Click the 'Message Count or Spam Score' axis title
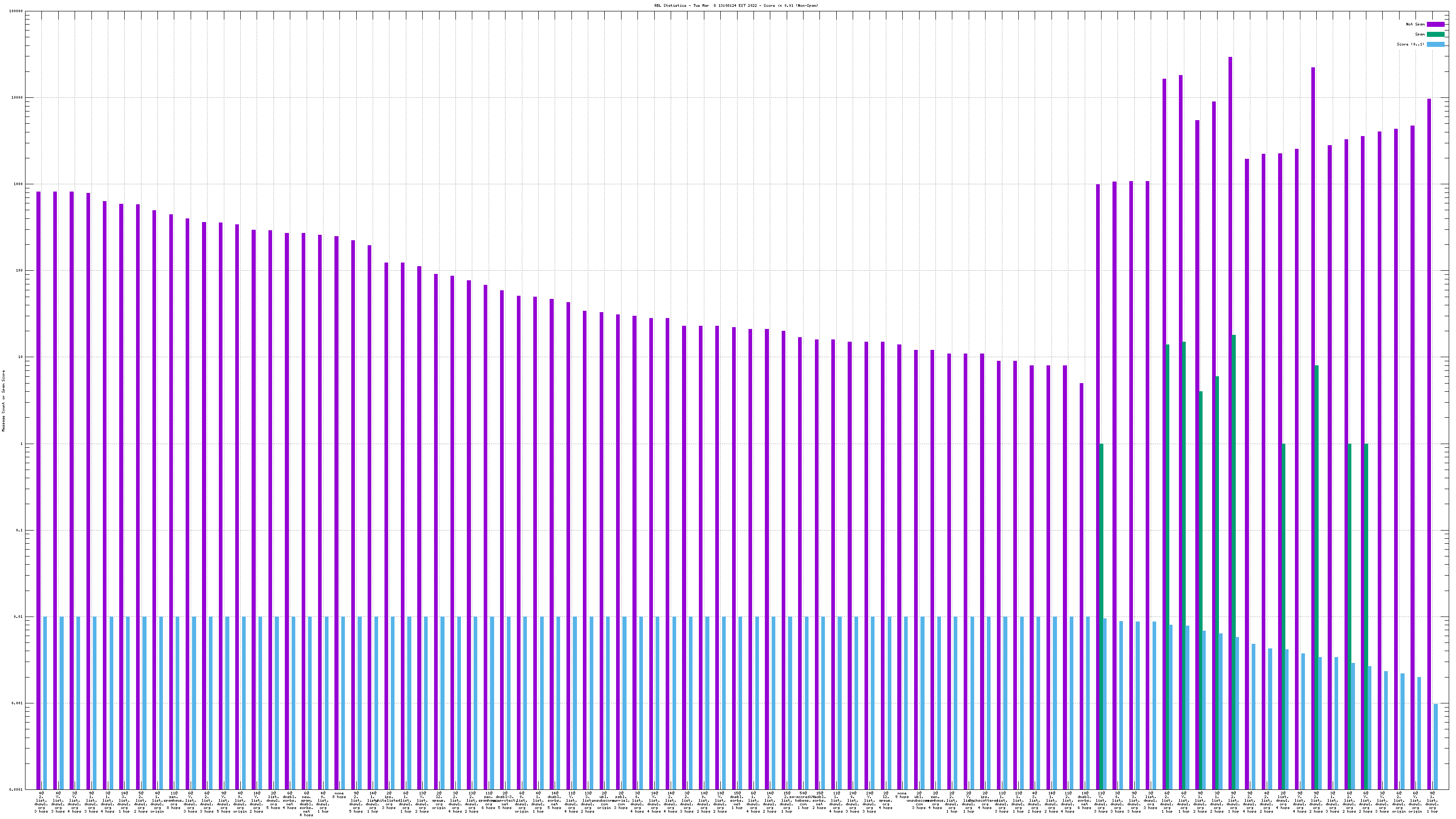 (3, 401)
